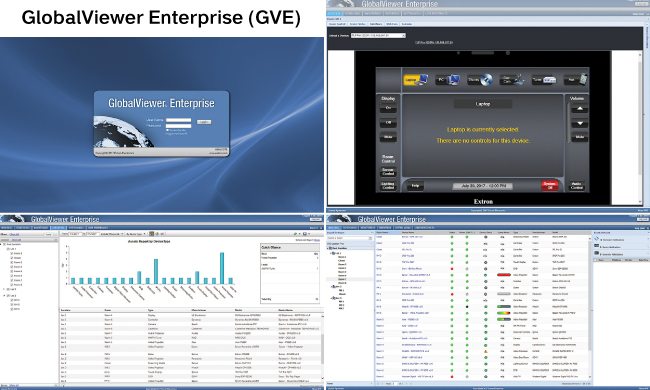Choose the disc player source on the touchpanel
The image size is (650, 390).
(x=480, y=80)
